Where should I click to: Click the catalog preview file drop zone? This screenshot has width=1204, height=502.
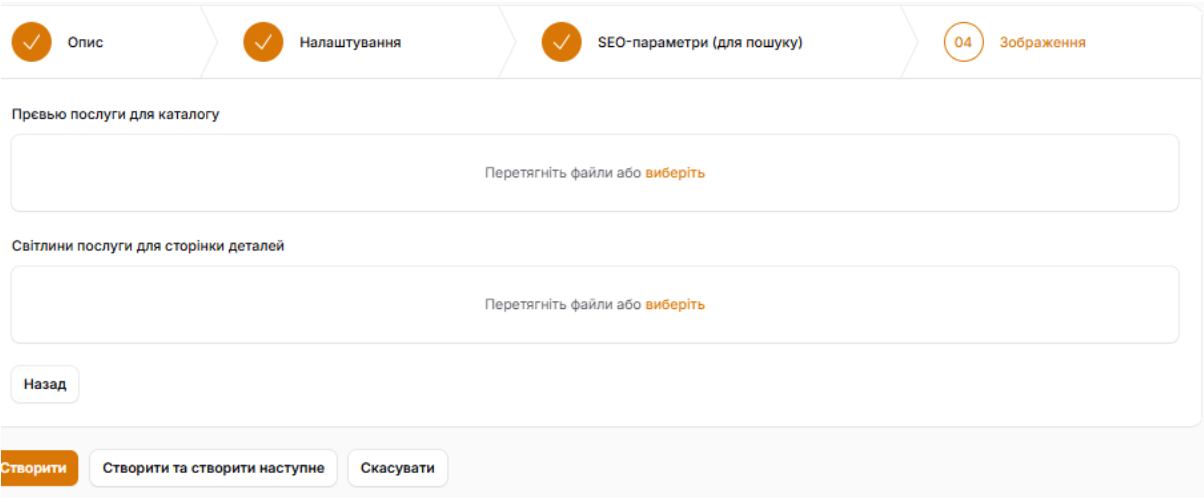click(300, 173)
